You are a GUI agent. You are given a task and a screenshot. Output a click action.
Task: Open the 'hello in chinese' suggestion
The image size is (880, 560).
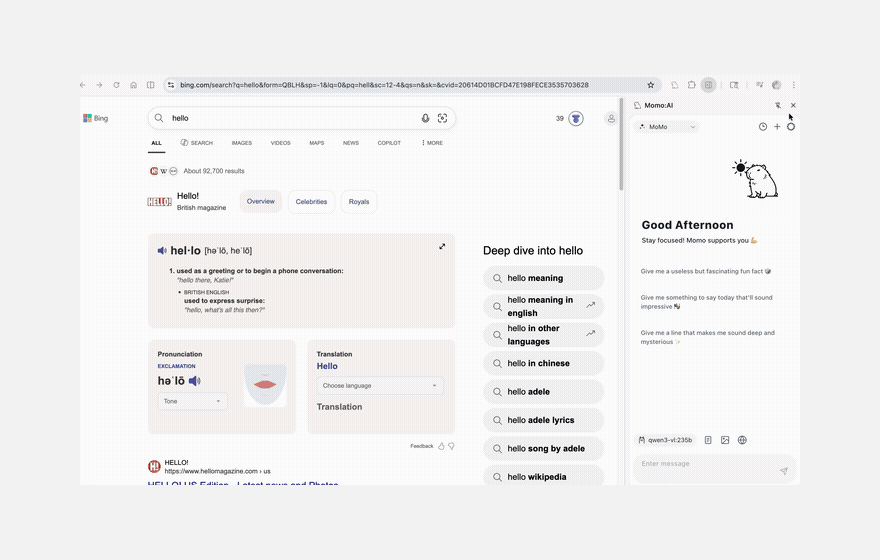point(543,364)
